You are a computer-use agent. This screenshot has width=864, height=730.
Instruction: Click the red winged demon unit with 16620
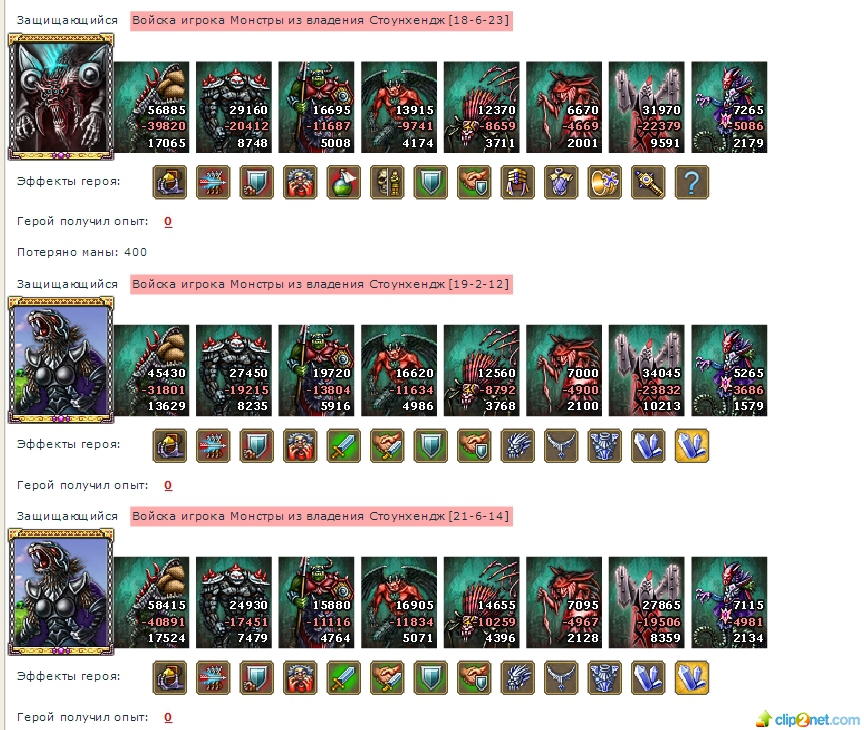[x=399, y=370]
